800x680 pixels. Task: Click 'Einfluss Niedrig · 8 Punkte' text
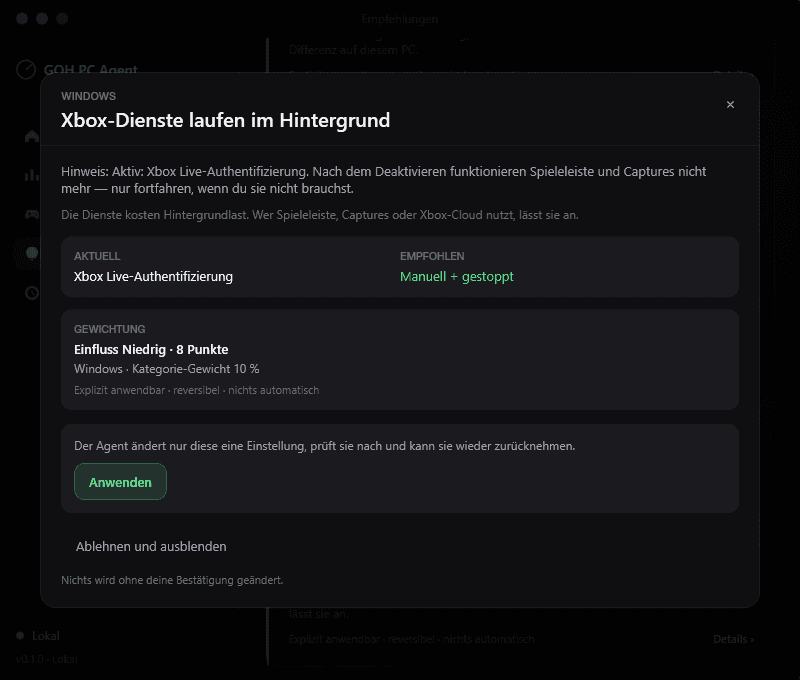pyautogui.click(x=151, y=349)
